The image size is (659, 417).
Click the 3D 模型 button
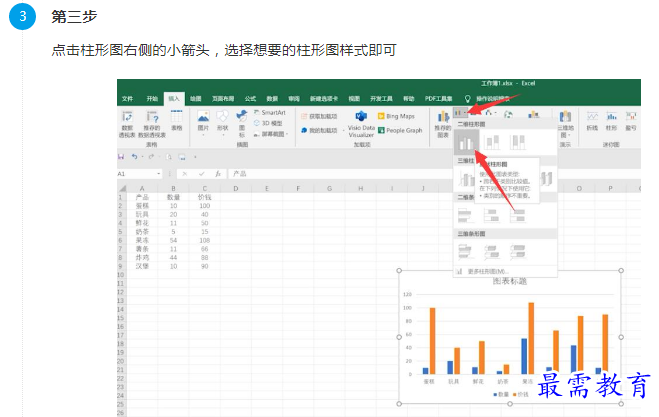point(268,123)
